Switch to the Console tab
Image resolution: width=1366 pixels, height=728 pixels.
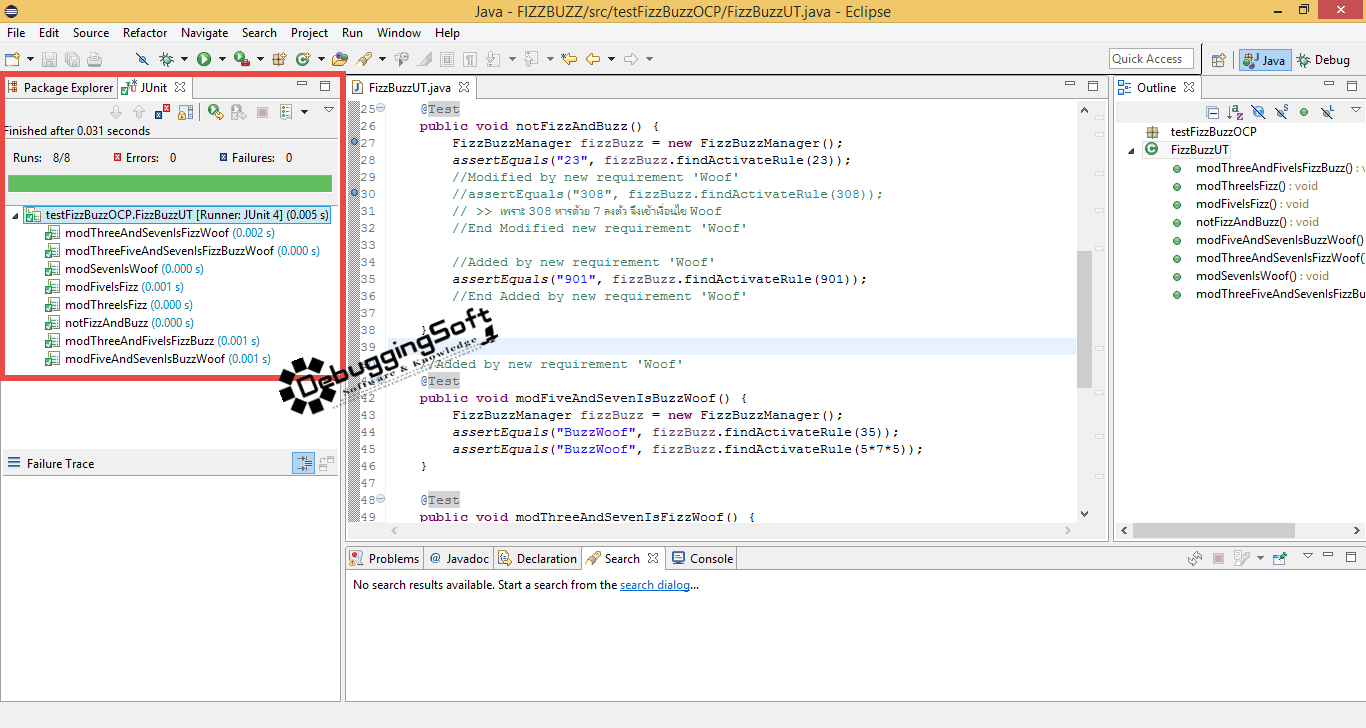[702, 558]
